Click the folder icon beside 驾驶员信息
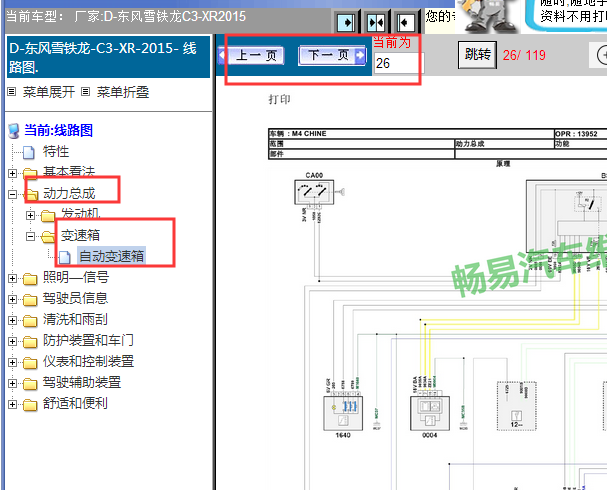The height and width of the screenshot is (490, 607). pos(30,300)
